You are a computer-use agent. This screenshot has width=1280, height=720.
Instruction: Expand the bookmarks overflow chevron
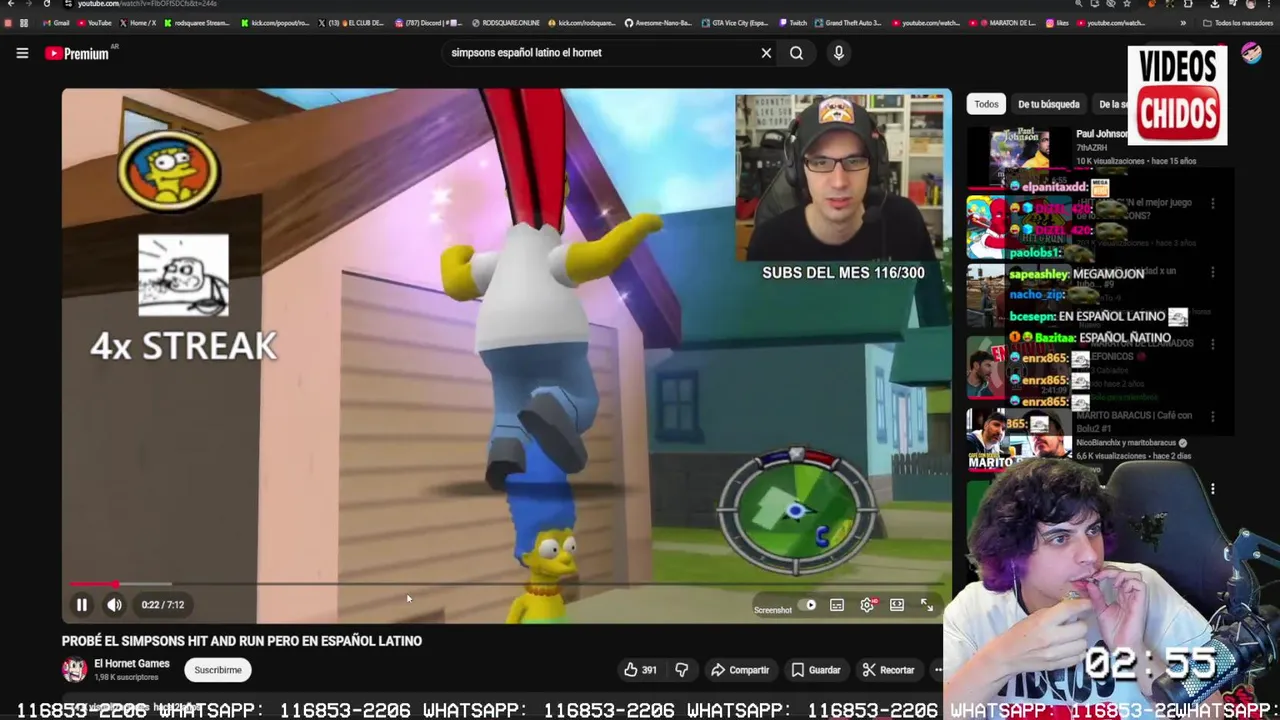(1183, 23)
